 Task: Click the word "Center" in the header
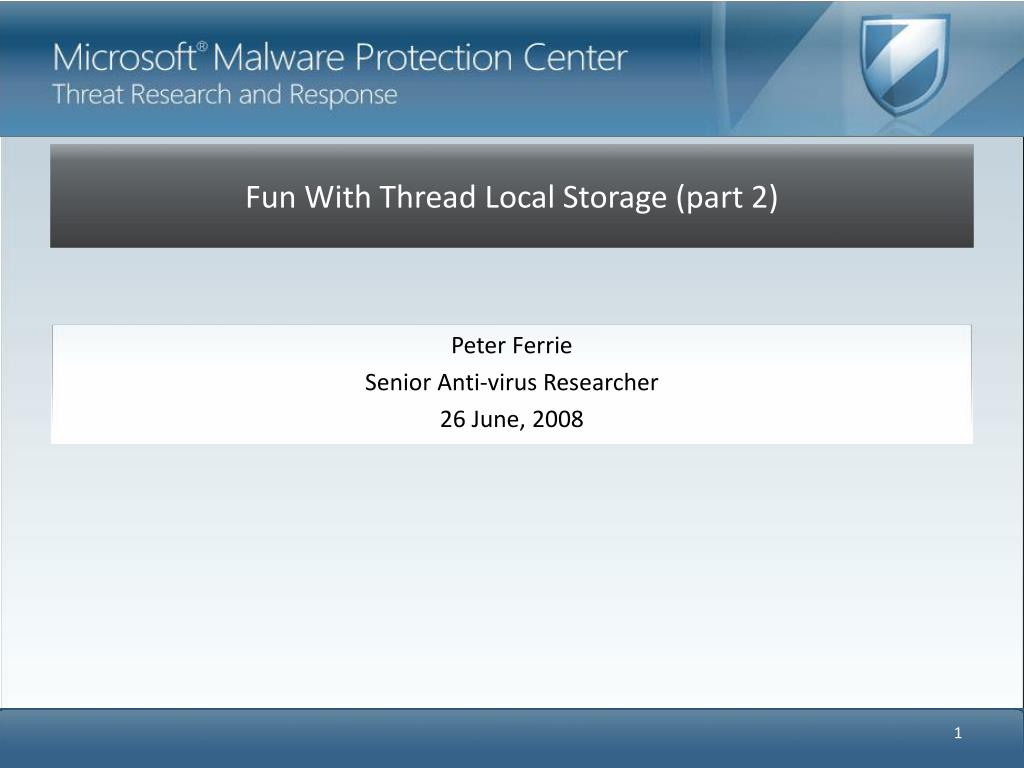click(x=575, y=57)
